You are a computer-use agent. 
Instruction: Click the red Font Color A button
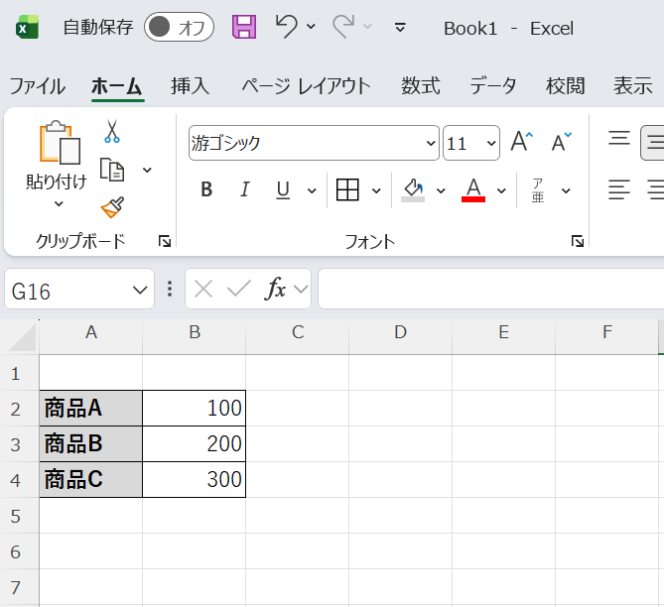click(x=473, y=190)
